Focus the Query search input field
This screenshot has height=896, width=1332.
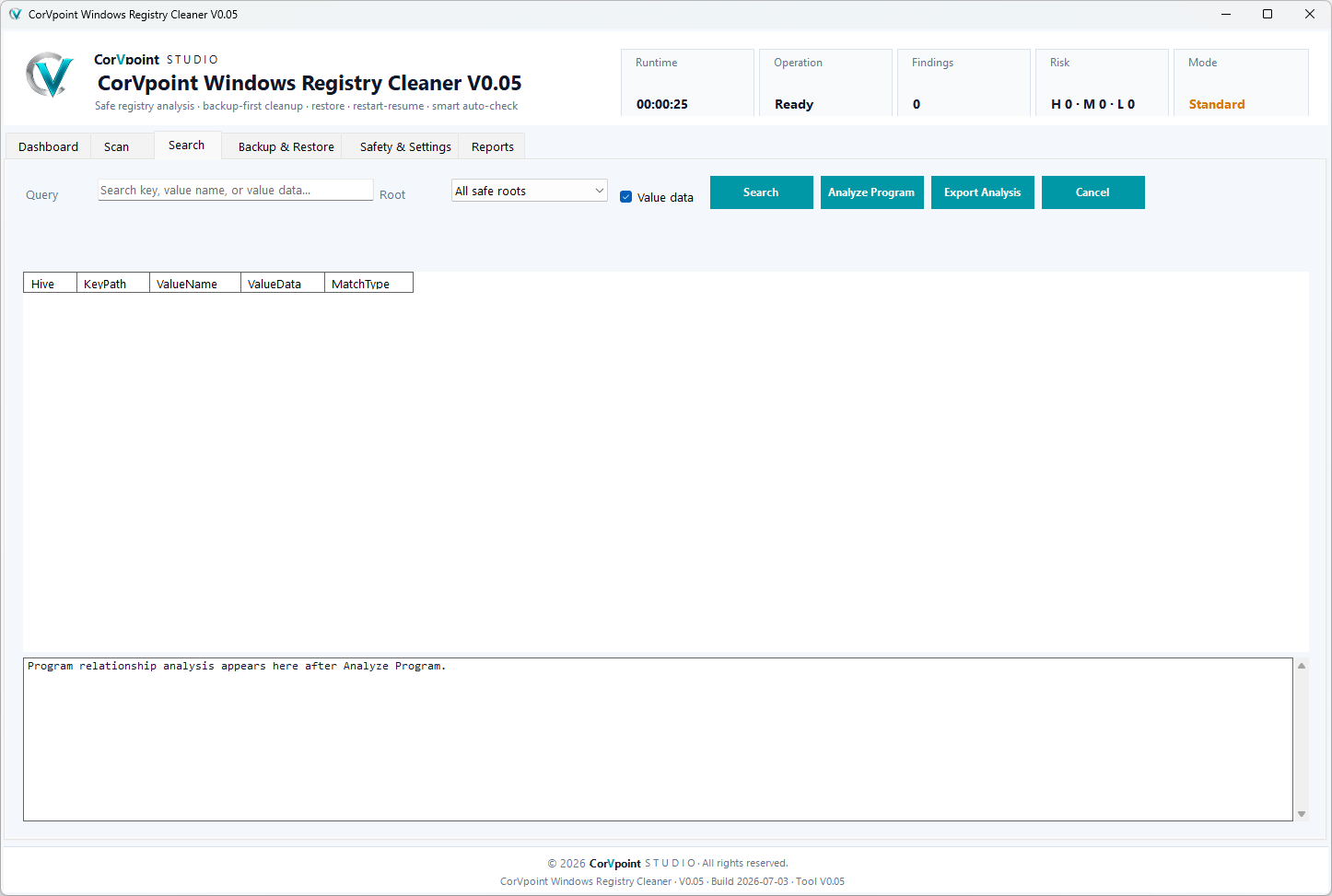pyautogui.click(x=236, y=190)
